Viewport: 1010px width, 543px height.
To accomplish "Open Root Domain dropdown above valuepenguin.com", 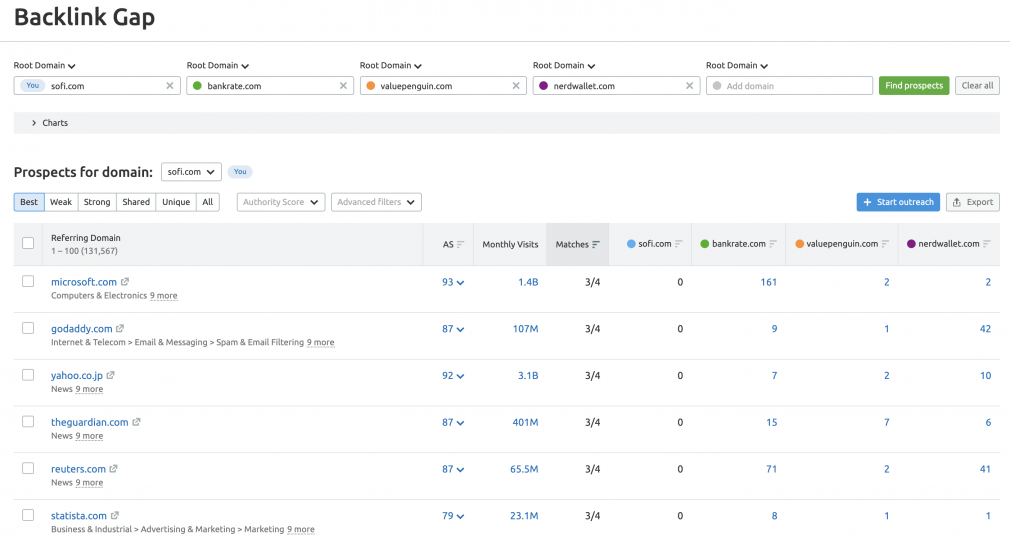I will pyautogui.click(x=391, y=66).
